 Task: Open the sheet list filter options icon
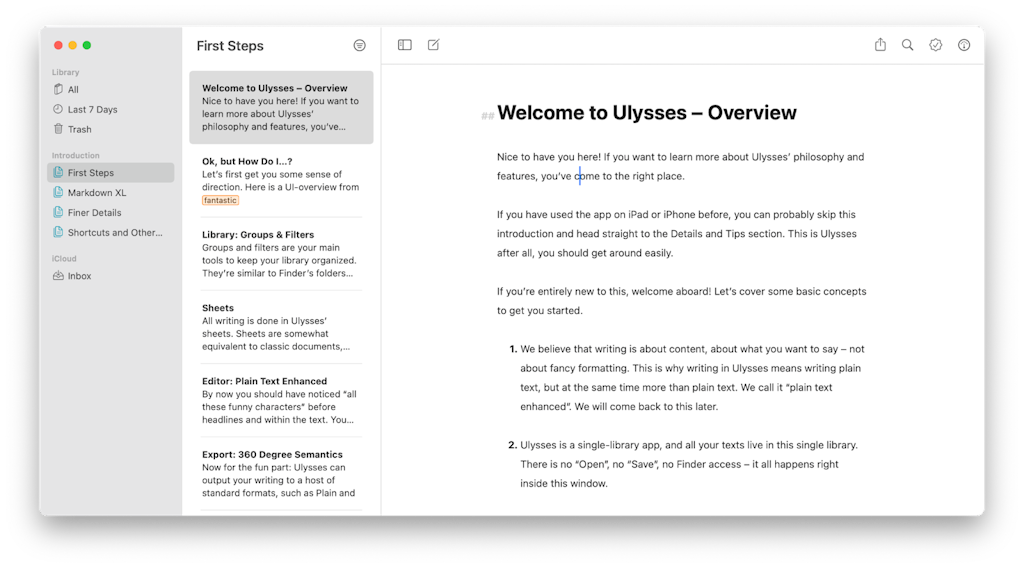359,45
